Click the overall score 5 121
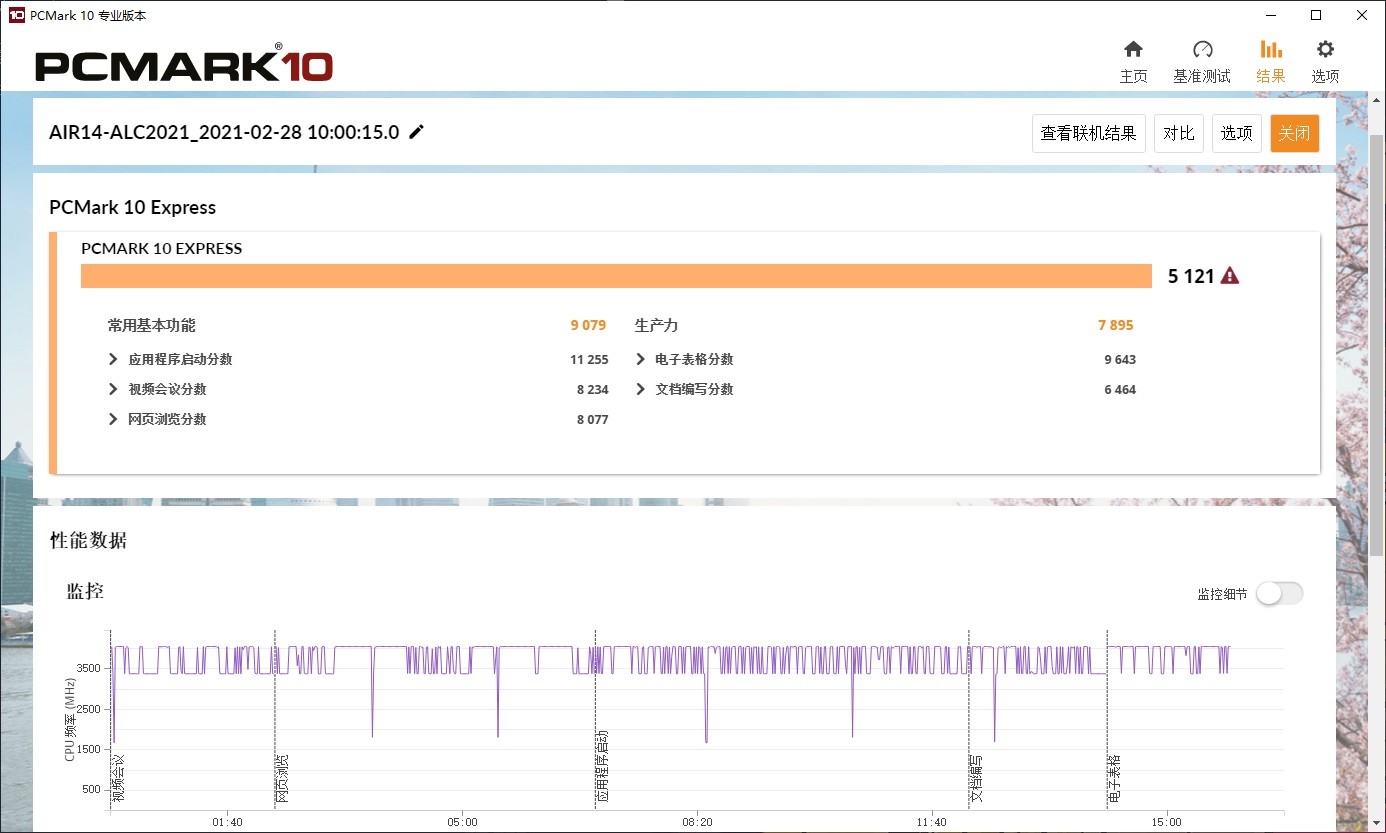Viewport: 1386px width, 833px height. click(x=1190, y=276)
